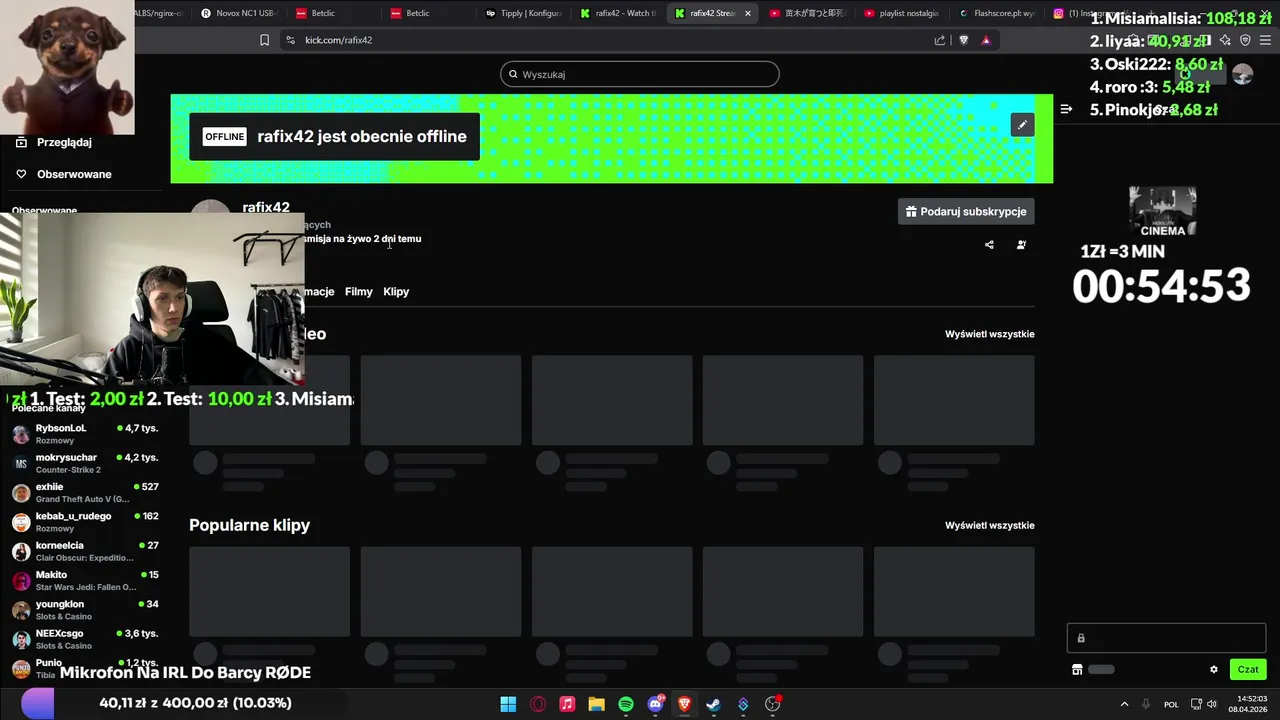This screenshot has width=1280, height=720.
Task: Click the green Czat button
Action: pos(1248,670)
